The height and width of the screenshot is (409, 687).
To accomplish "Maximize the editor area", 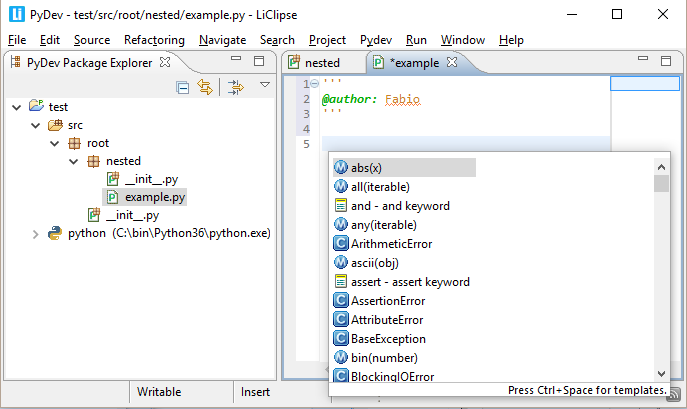I will pyautogui.click(x=666, y=61).
